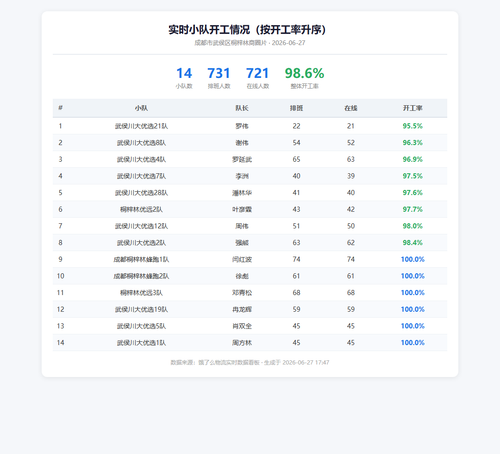Select team name 武侯川大优选7队
Screen dimensions: 500x454
coord(141,176)
